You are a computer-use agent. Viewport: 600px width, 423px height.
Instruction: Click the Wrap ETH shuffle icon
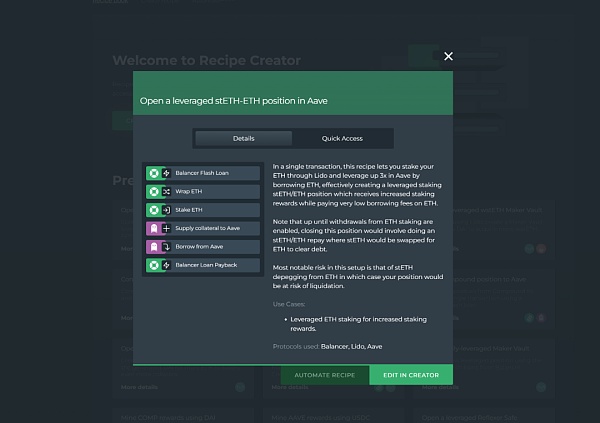point(167,192)
